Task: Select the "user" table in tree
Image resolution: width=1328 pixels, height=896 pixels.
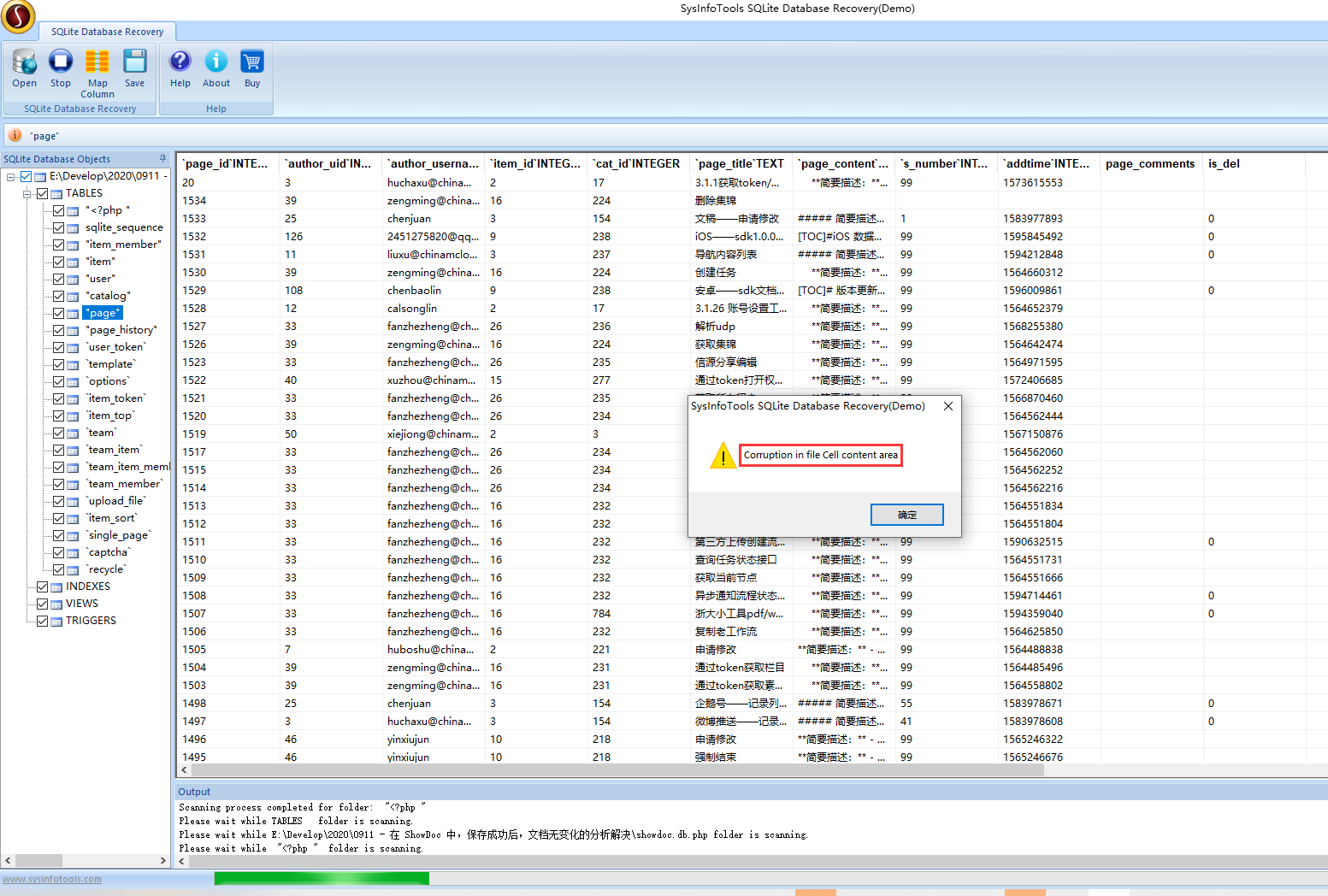Action: [x=100, y=279]
